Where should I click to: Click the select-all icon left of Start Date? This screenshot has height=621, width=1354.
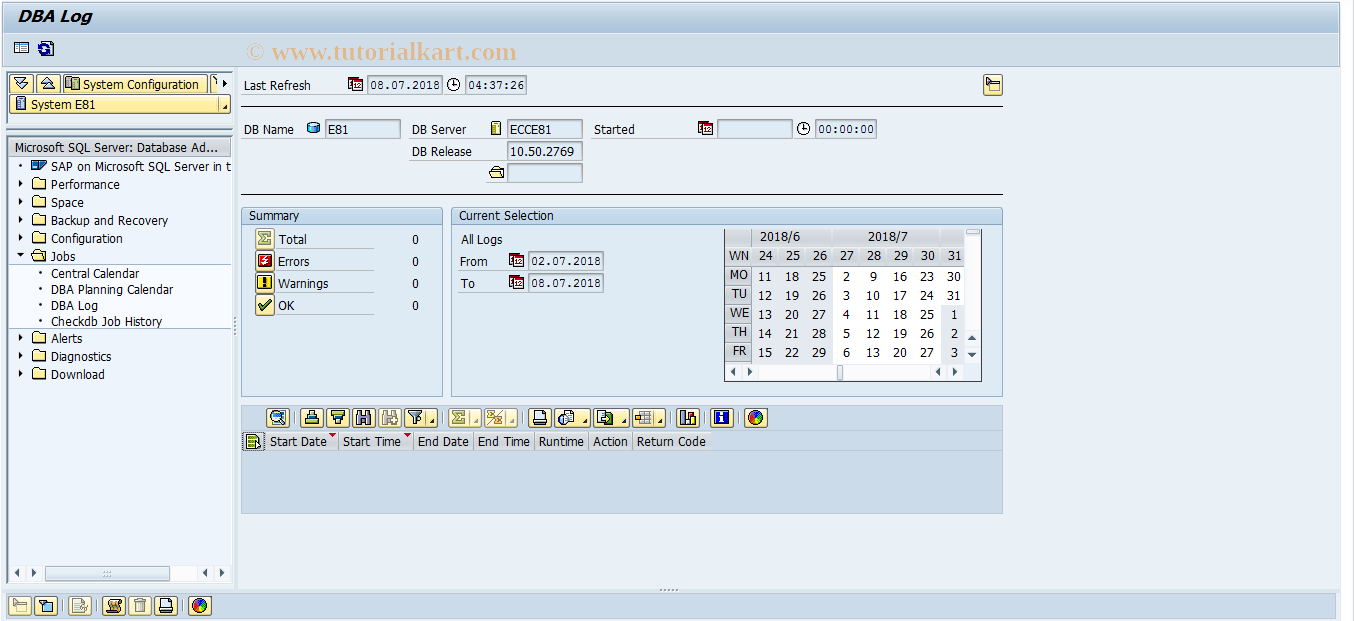click(253, 441)
